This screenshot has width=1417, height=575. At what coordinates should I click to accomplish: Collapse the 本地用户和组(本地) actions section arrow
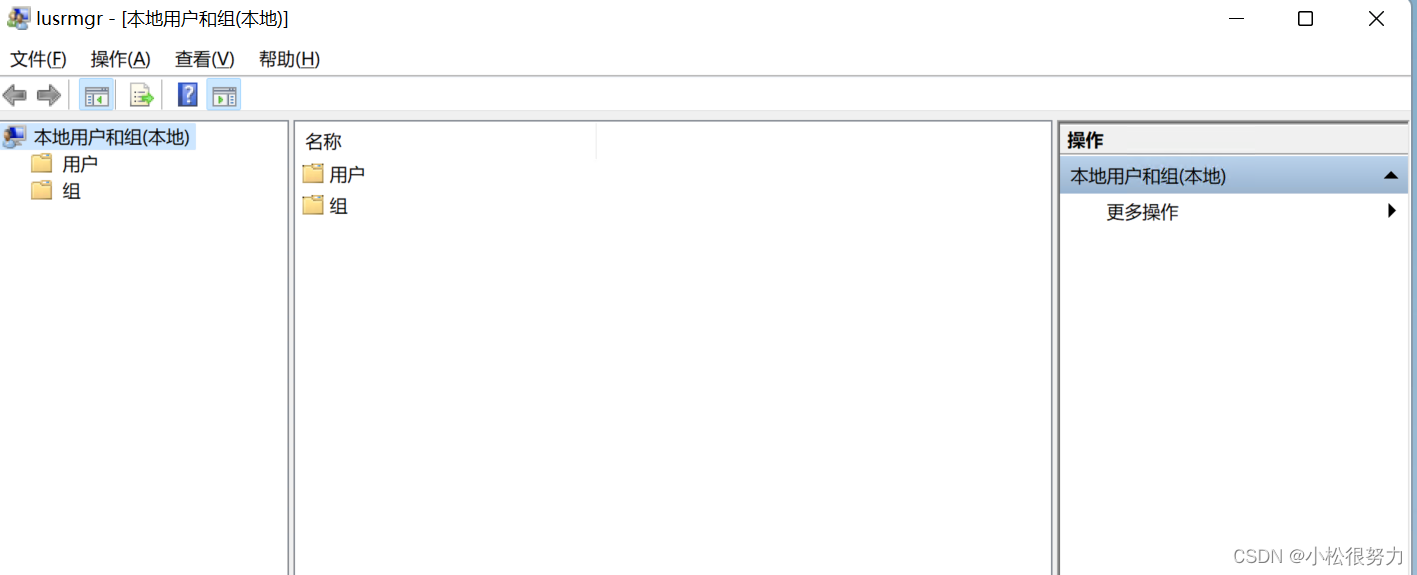pos(1390,176)
